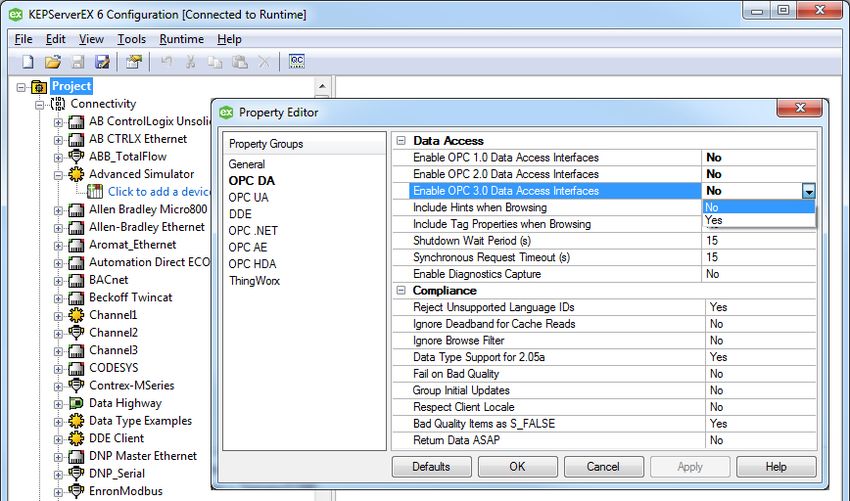Image resolution: width=850 pixels, height=501 pixels.
Task: Choose Yes in the OPC 3.0 dropdown list
Action: tap(759, 220)
